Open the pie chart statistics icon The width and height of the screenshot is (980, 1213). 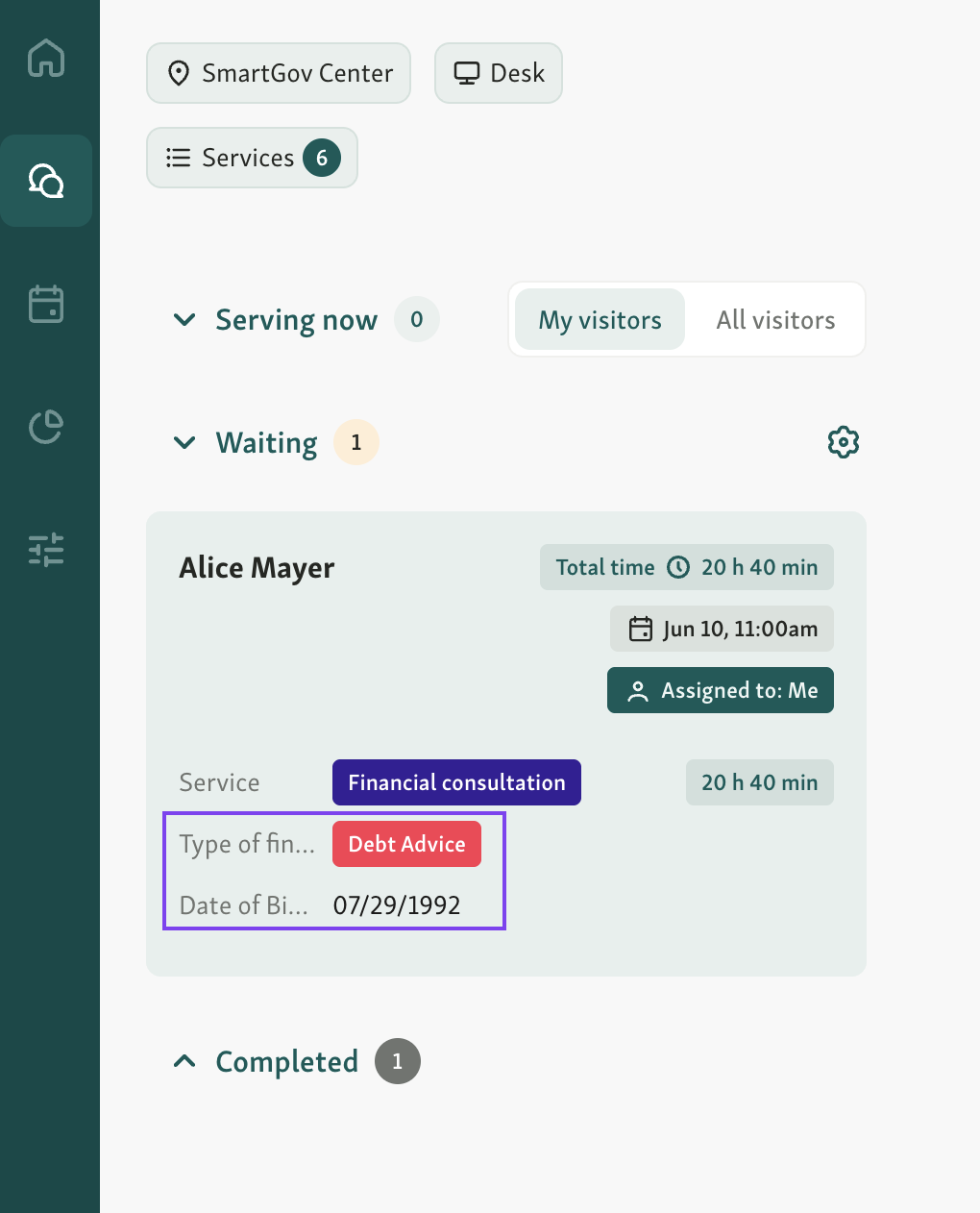point(46,427)
